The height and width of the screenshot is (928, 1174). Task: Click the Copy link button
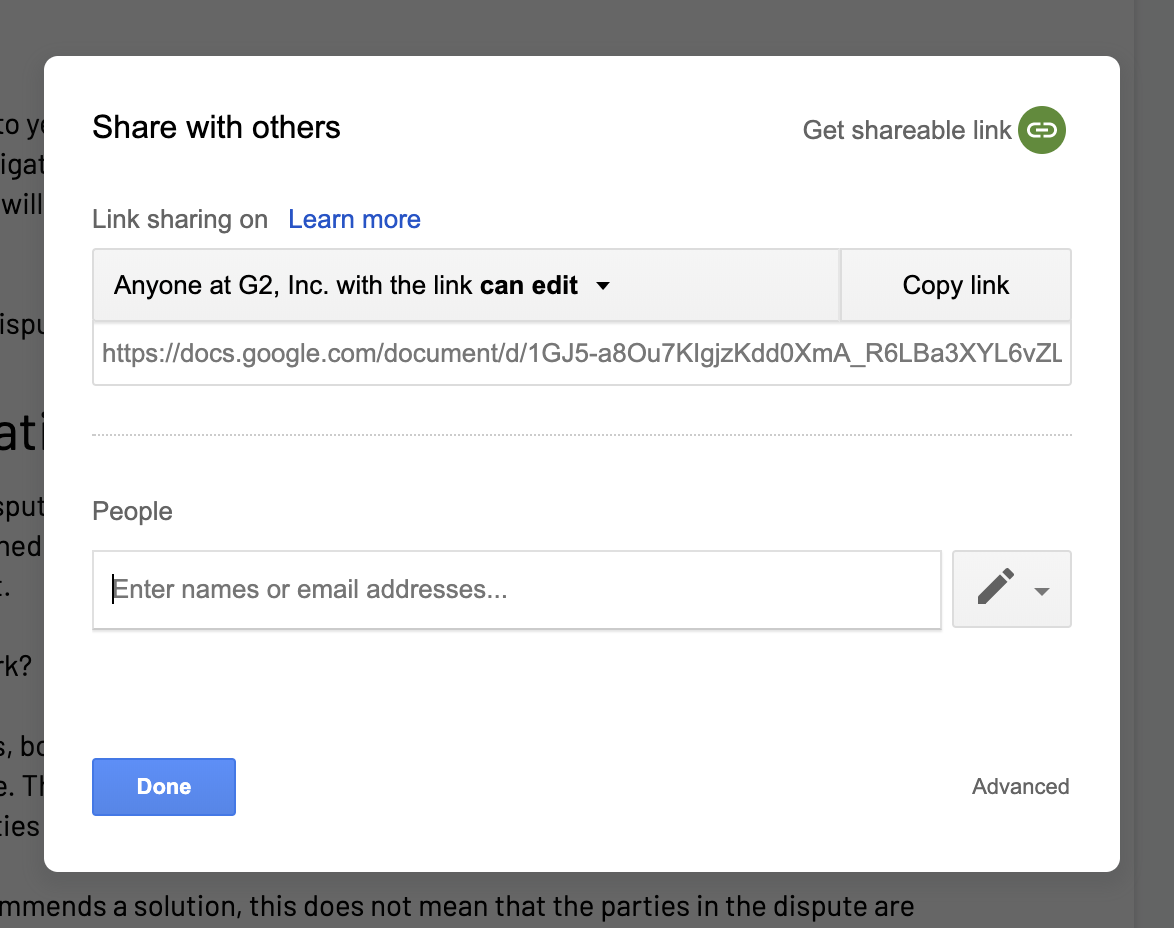click(x=955, y=285)
